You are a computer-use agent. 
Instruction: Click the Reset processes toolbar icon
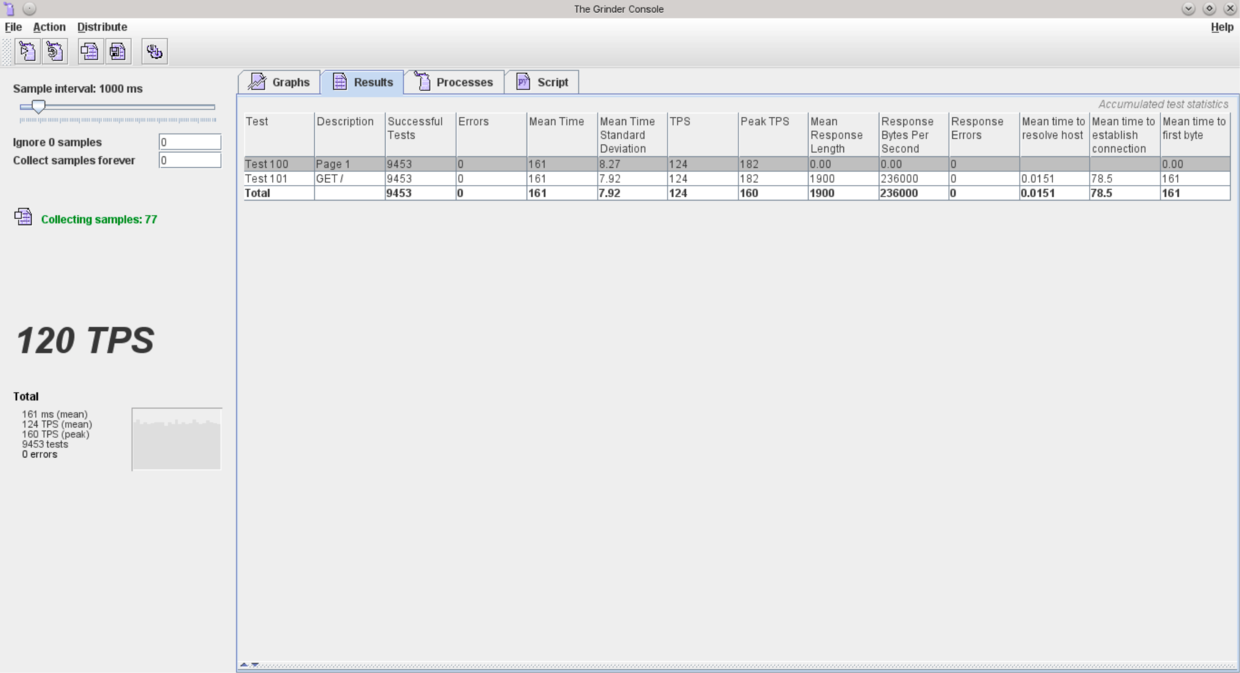coord(55,51)
